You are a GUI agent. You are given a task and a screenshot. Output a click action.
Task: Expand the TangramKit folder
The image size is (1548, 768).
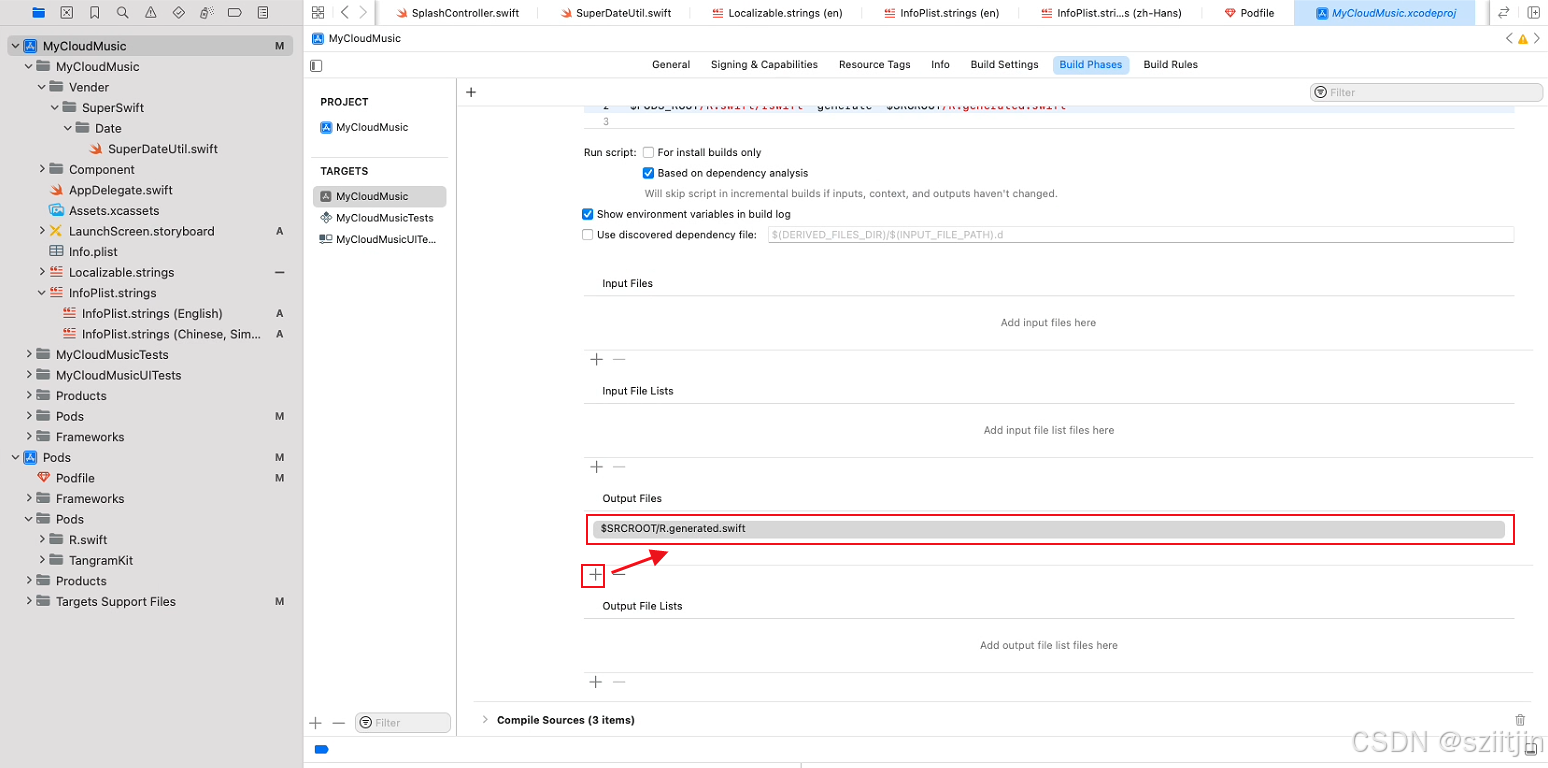click(42, 561)
